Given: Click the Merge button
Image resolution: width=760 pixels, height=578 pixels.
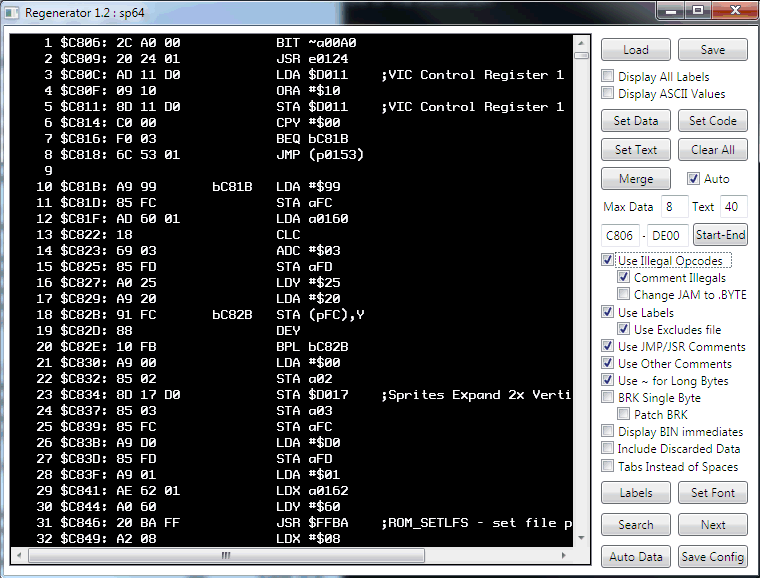Looking at the screenshot, I should pyautogui.click(x=635, y=179).
